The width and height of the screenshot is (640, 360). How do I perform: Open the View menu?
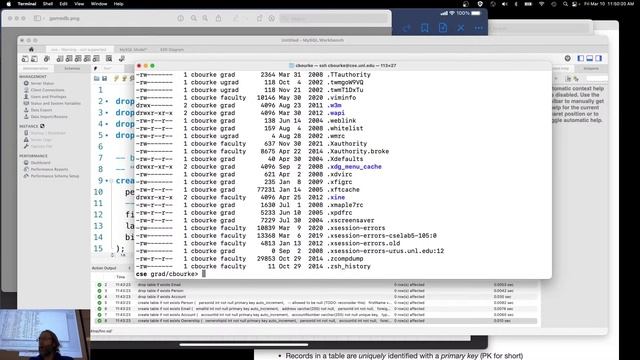(79, 4)
